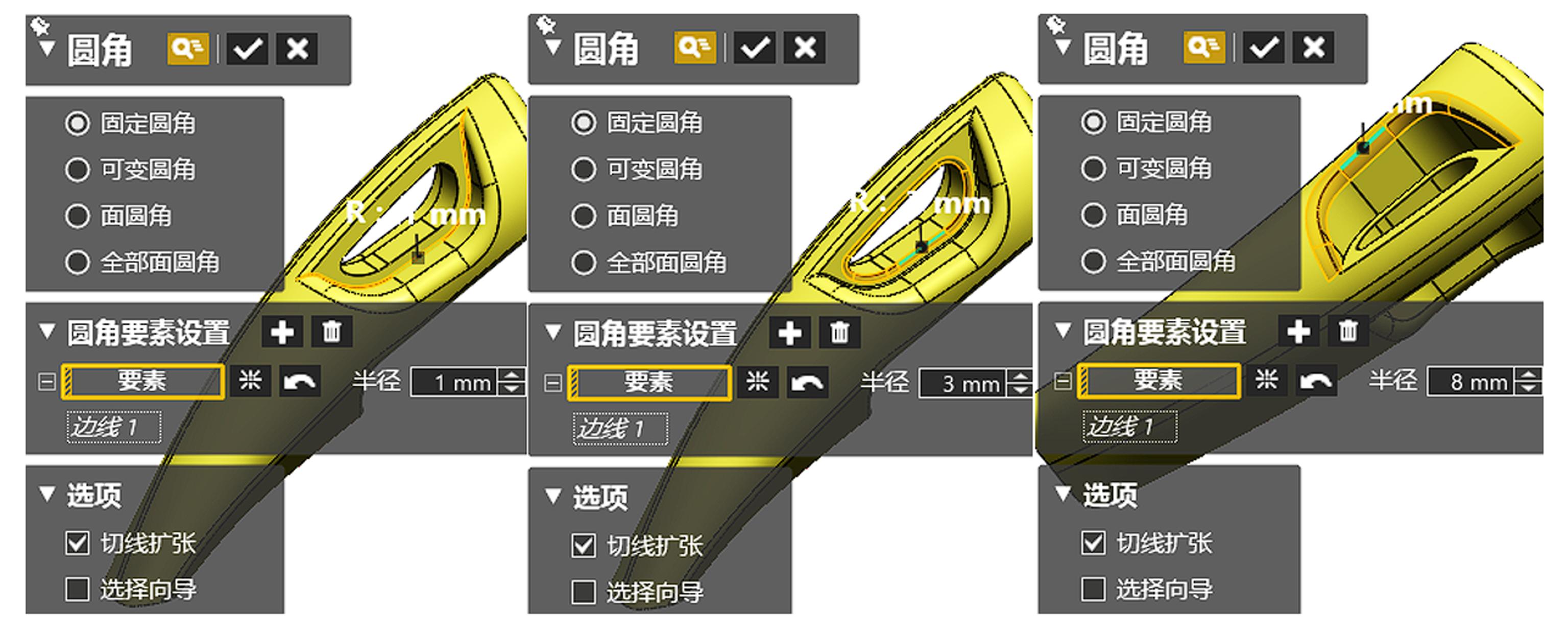This screenshot has width=1568, height=632.
Task: Click the 要素 selection button in the right panel
Action: coord(1159,381)
